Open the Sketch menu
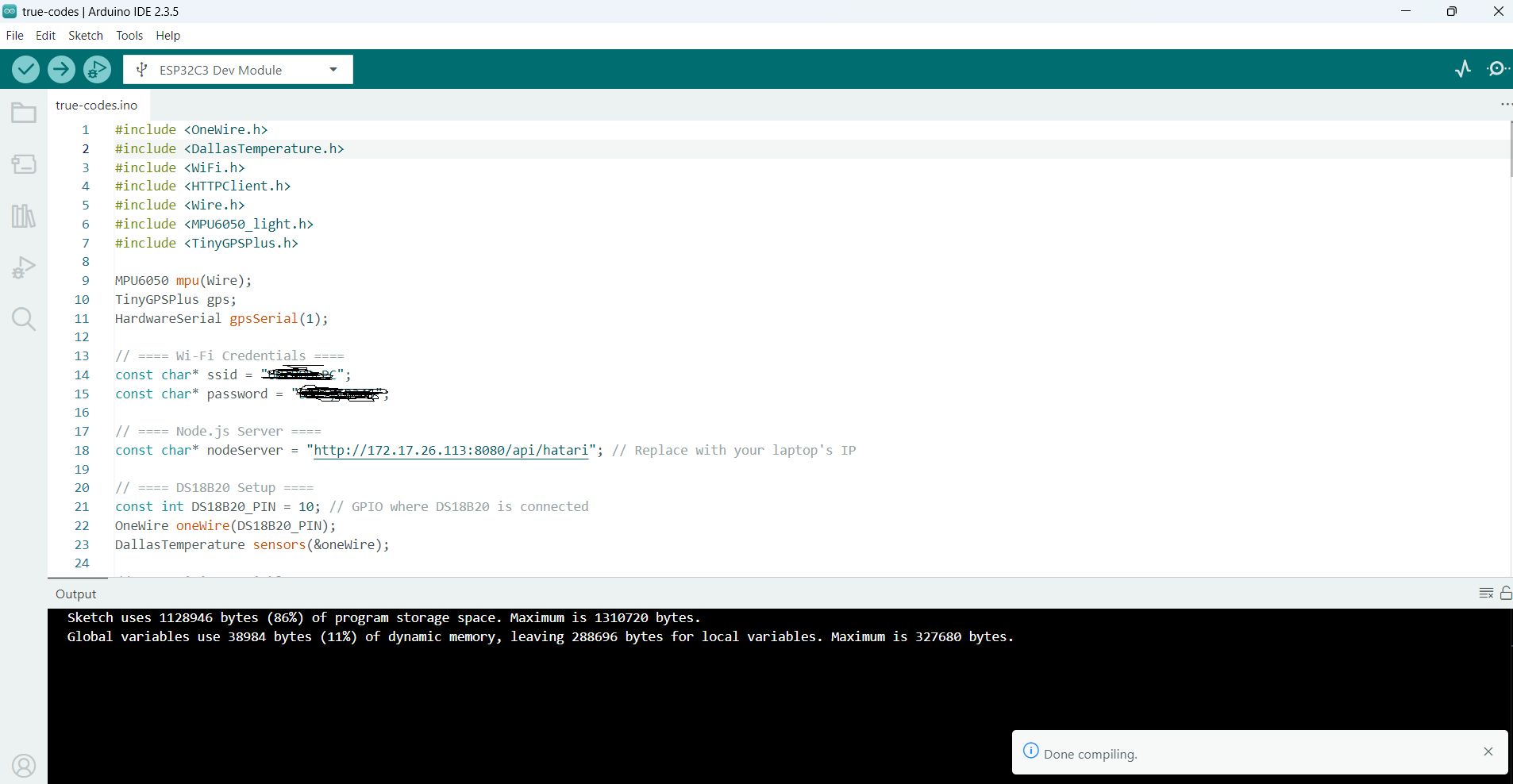 [x=86, y=36]
